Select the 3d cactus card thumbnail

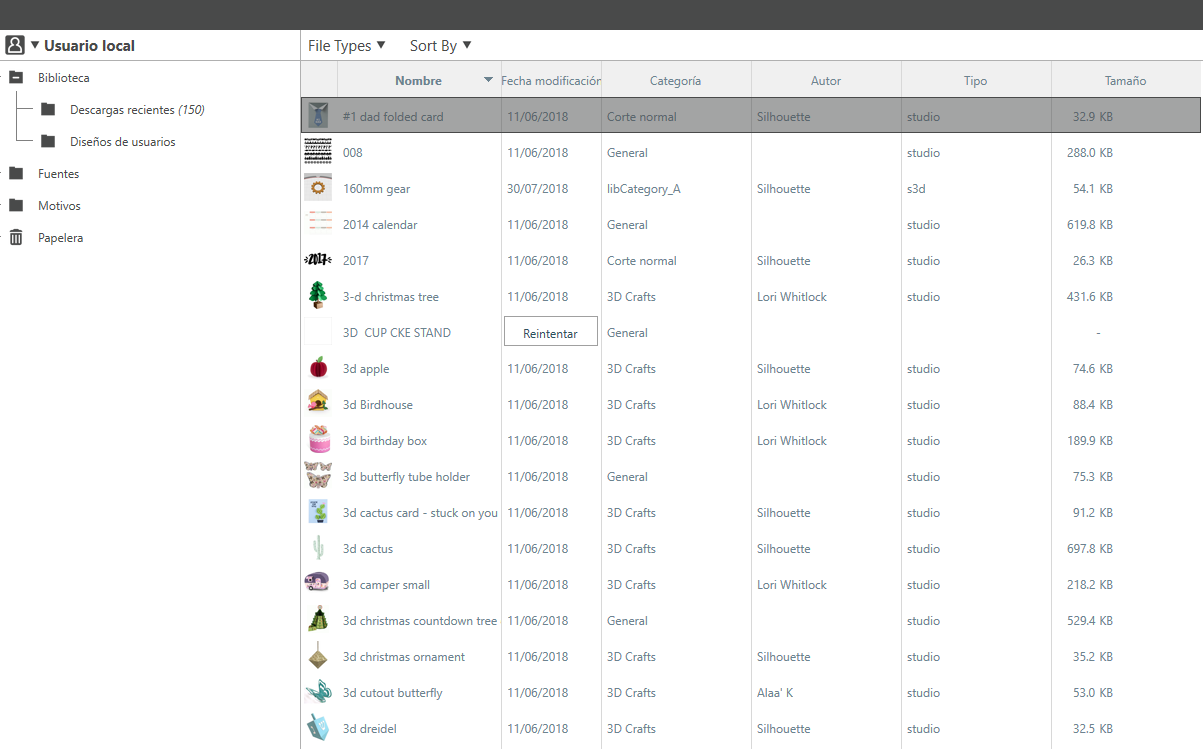coord(318,512)
